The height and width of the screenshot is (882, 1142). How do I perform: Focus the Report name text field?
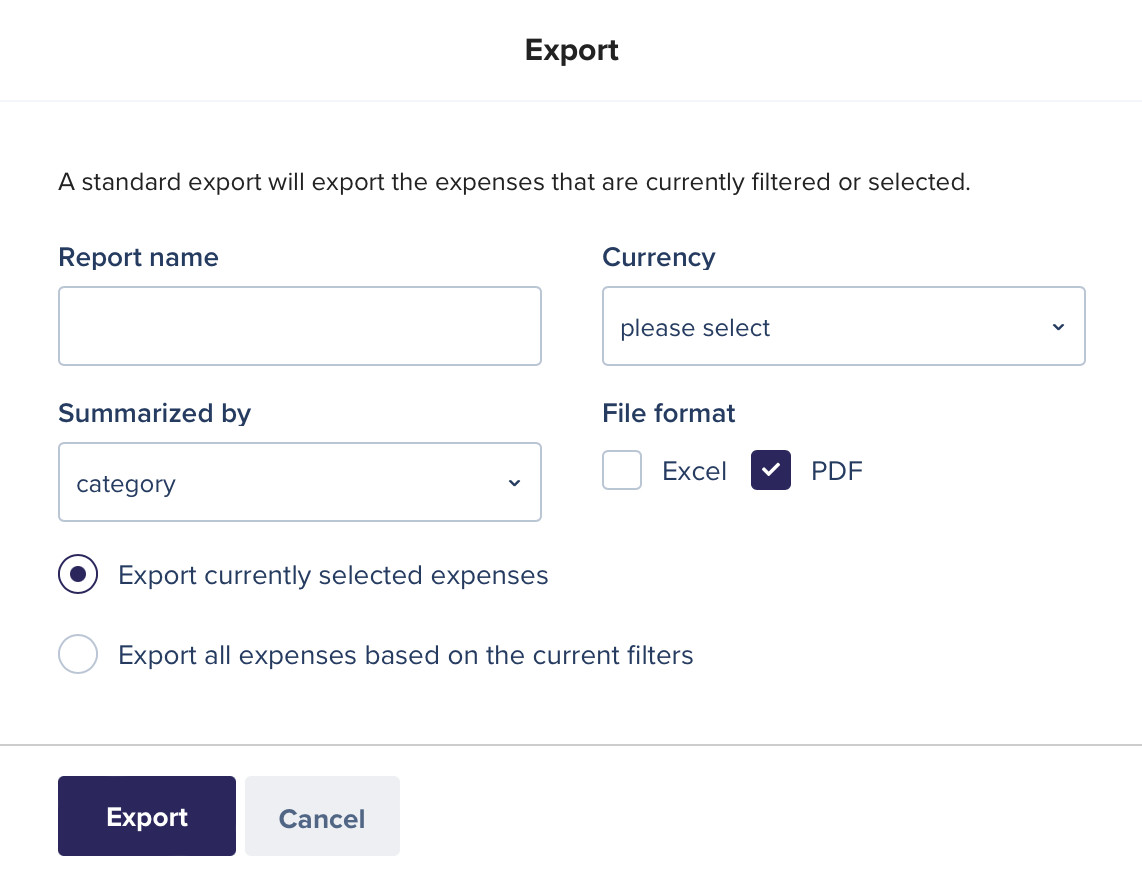[x=299, y=326]
